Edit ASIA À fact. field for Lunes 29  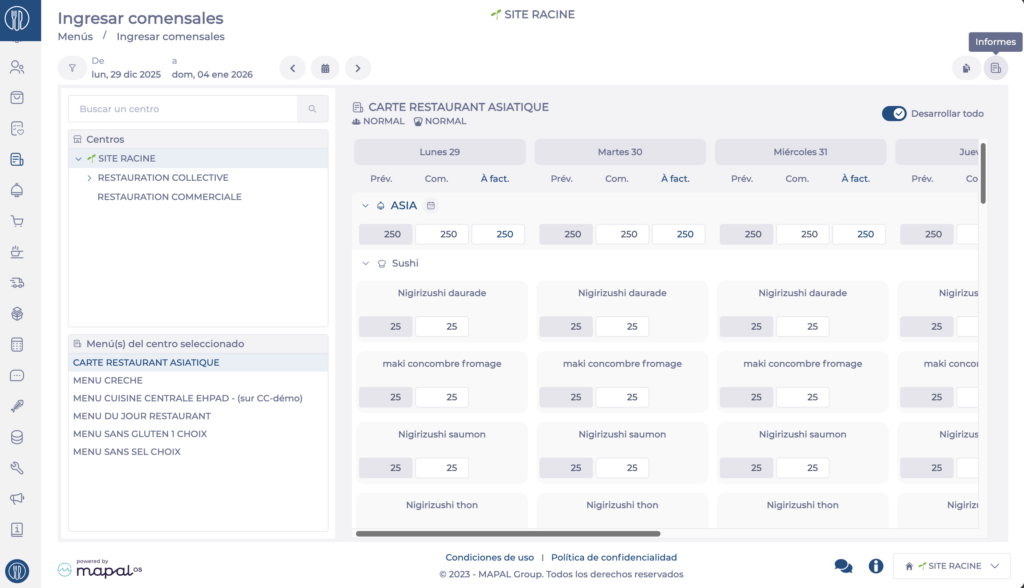(x=498, y=234)
